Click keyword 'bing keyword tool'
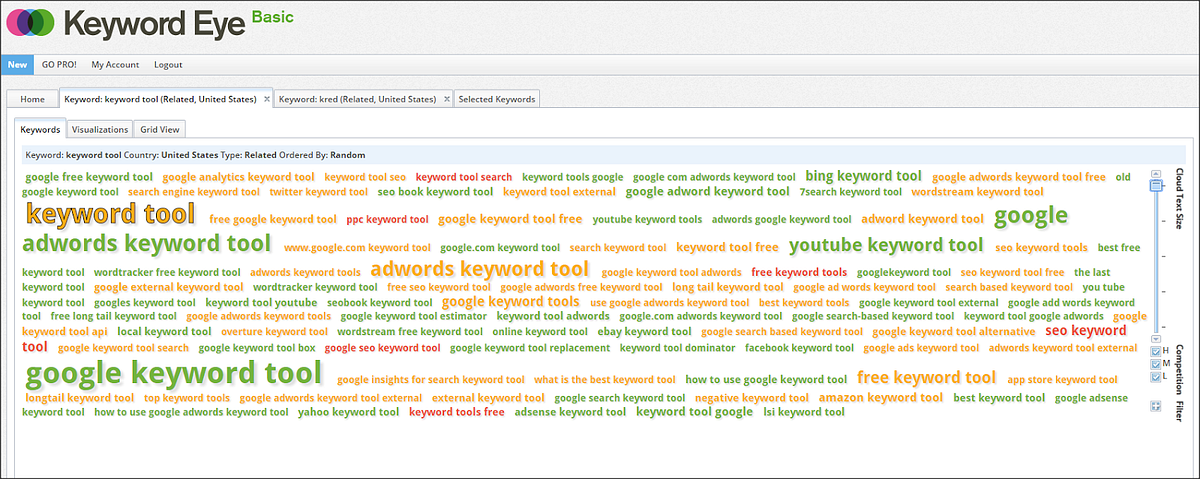The width and height of the screenshot is (1200, 479). [x=863, y=176]
